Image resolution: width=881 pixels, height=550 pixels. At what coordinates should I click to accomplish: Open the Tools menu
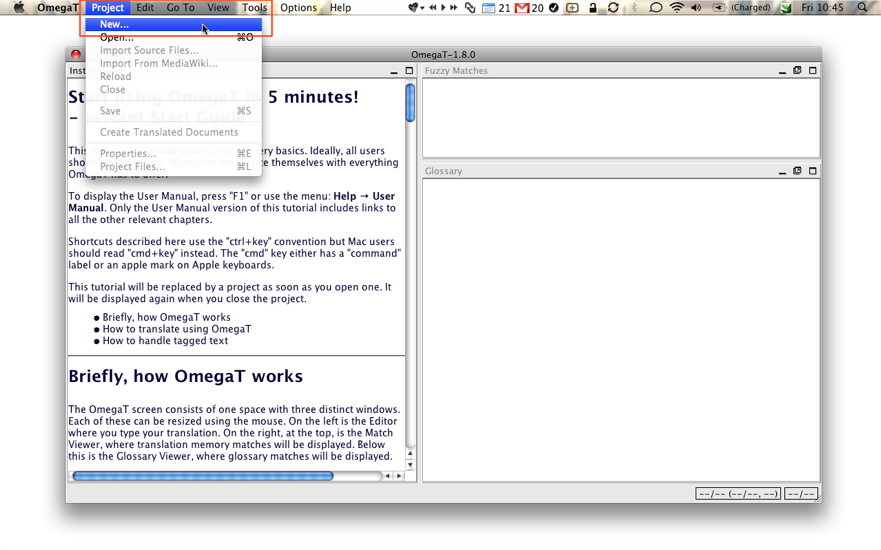(255, 7)
